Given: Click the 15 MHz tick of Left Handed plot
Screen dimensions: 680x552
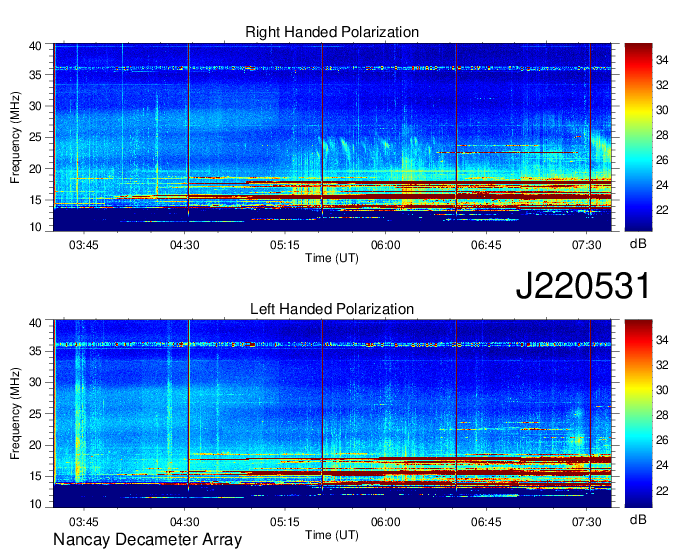Looking at the screenshot, I should point(35,477).
